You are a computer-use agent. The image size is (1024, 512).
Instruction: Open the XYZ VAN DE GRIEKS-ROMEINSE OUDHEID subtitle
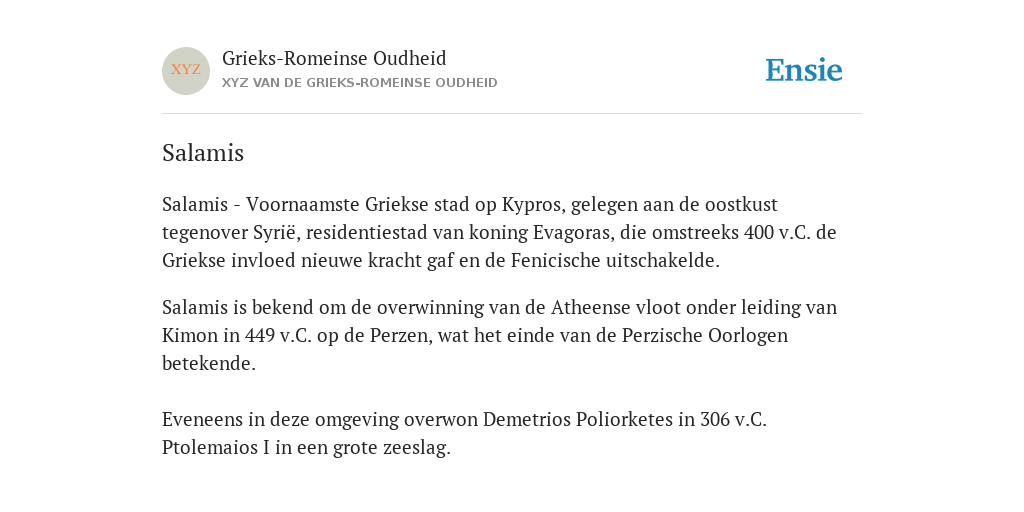(360, 83)
